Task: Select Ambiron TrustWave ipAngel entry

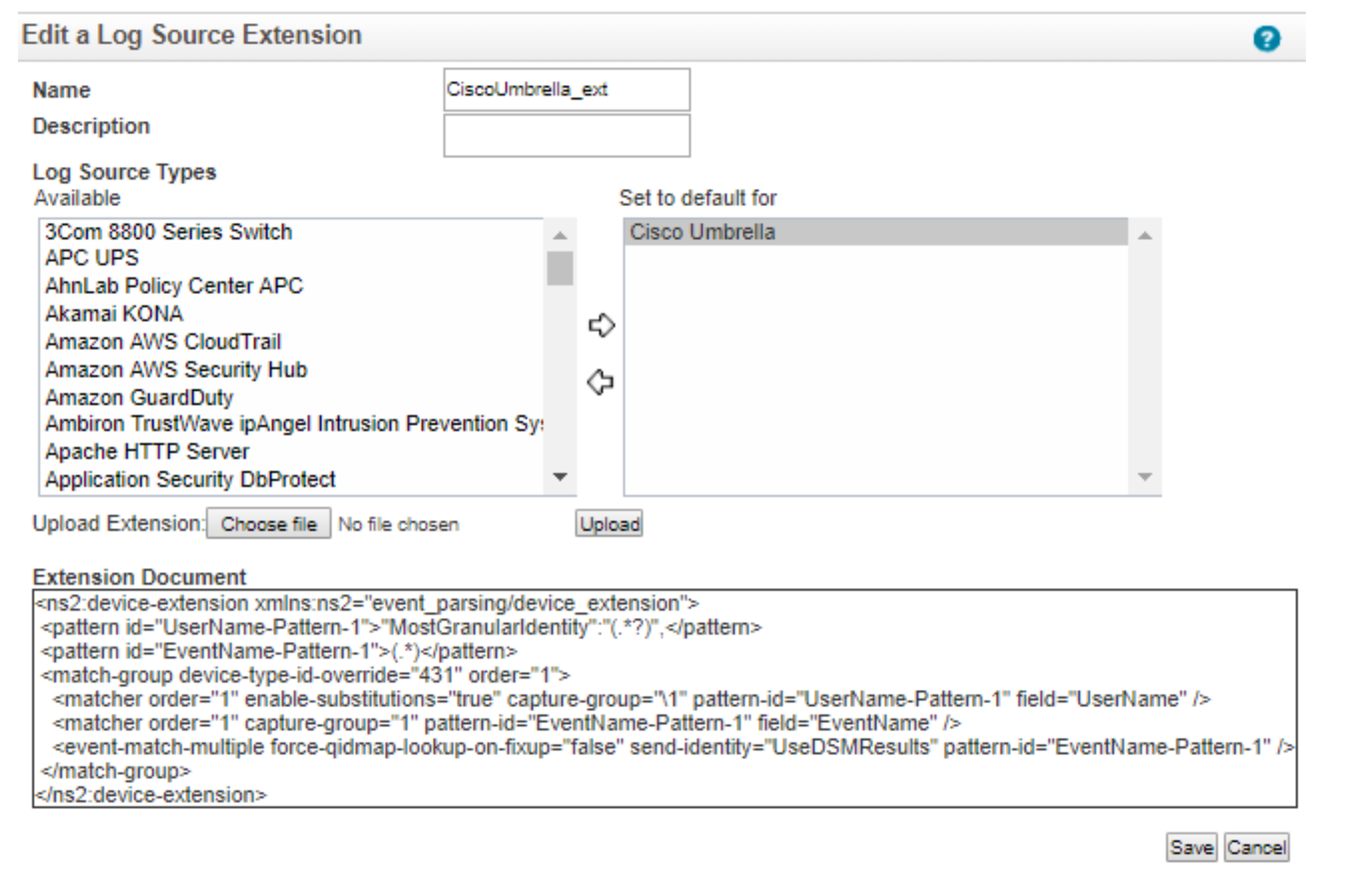Action: click(290, 424)
